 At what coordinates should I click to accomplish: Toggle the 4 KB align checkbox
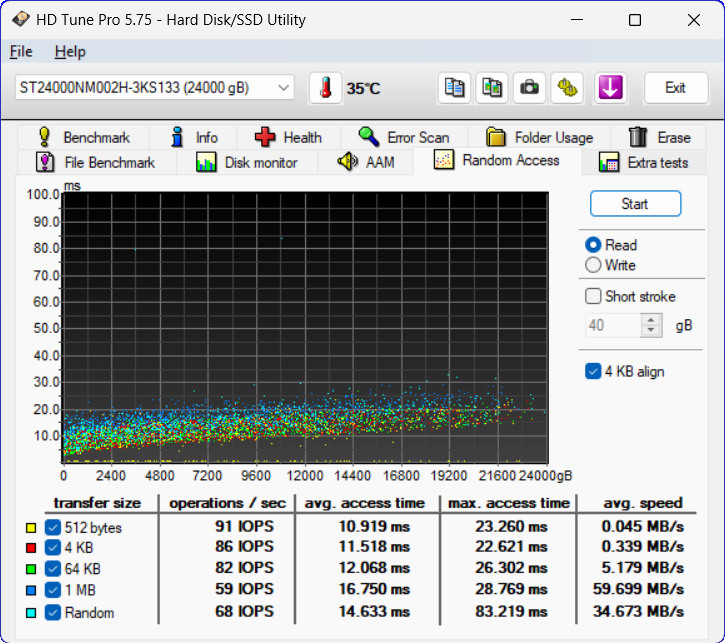(x=593, y=371)
